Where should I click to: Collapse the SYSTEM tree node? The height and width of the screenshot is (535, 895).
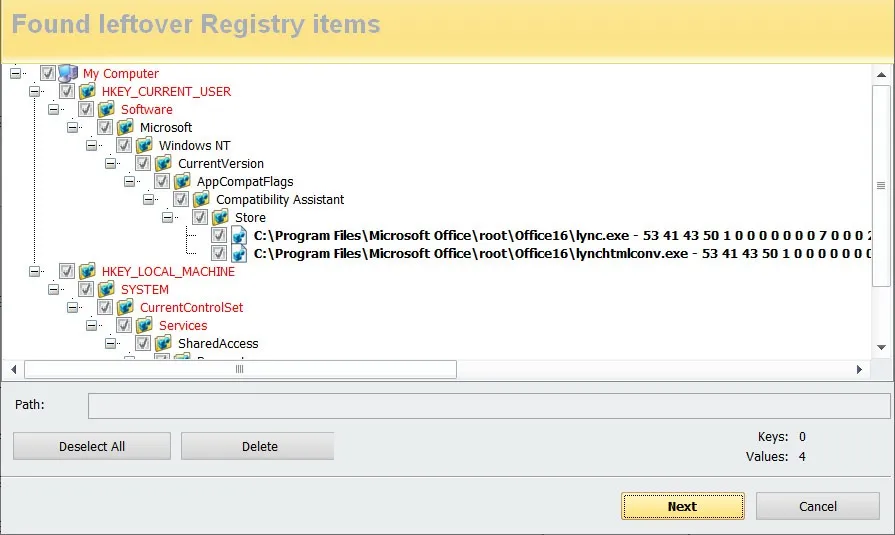[54, 289]
